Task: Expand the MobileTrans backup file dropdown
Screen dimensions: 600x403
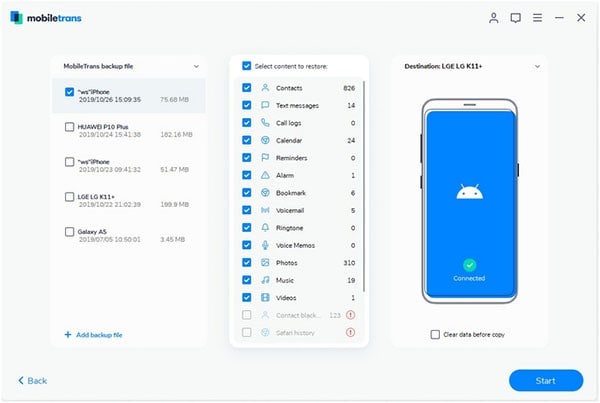Action: pyautogui.click(x=196, y=65)
